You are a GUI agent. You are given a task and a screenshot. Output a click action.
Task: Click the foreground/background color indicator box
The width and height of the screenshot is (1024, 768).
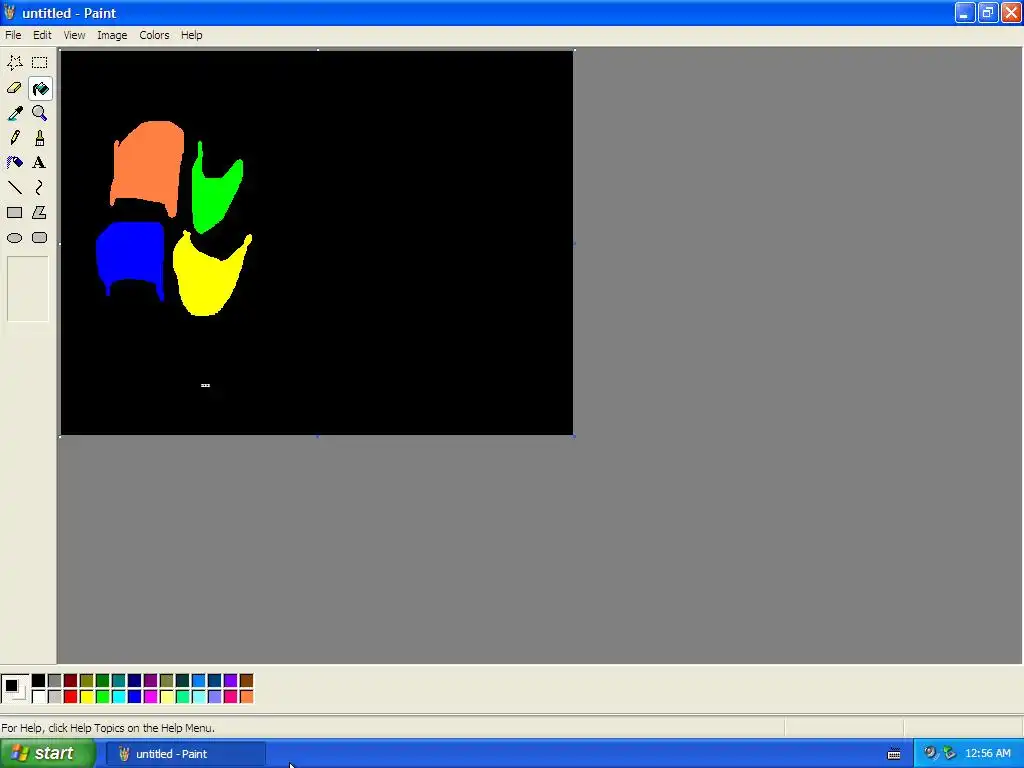coord(14,688)
